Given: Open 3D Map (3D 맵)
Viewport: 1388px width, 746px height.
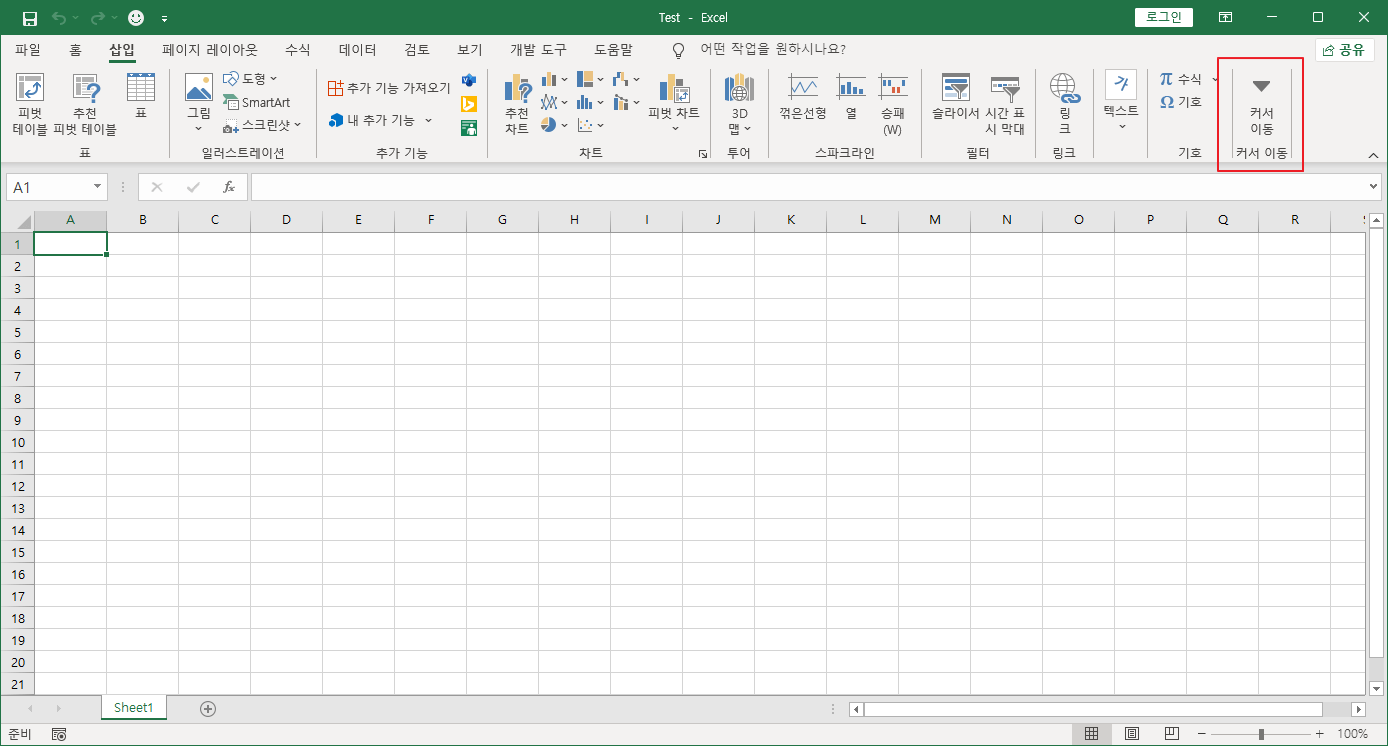Looking at the screenshot, I should pos(739,104).
